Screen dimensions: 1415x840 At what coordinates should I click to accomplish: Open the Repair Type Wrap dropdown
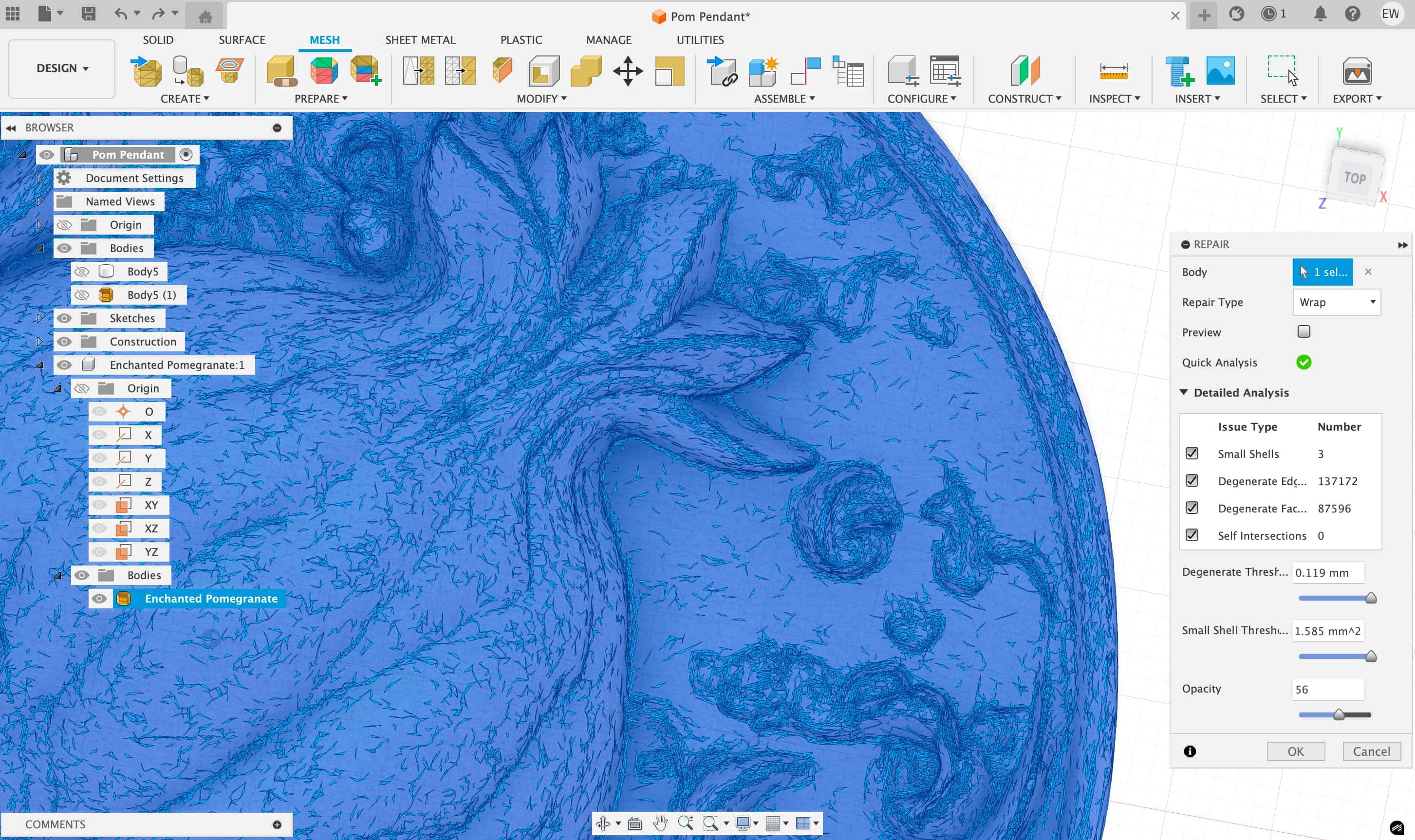pyautogui.click(x=1336, y=302)
